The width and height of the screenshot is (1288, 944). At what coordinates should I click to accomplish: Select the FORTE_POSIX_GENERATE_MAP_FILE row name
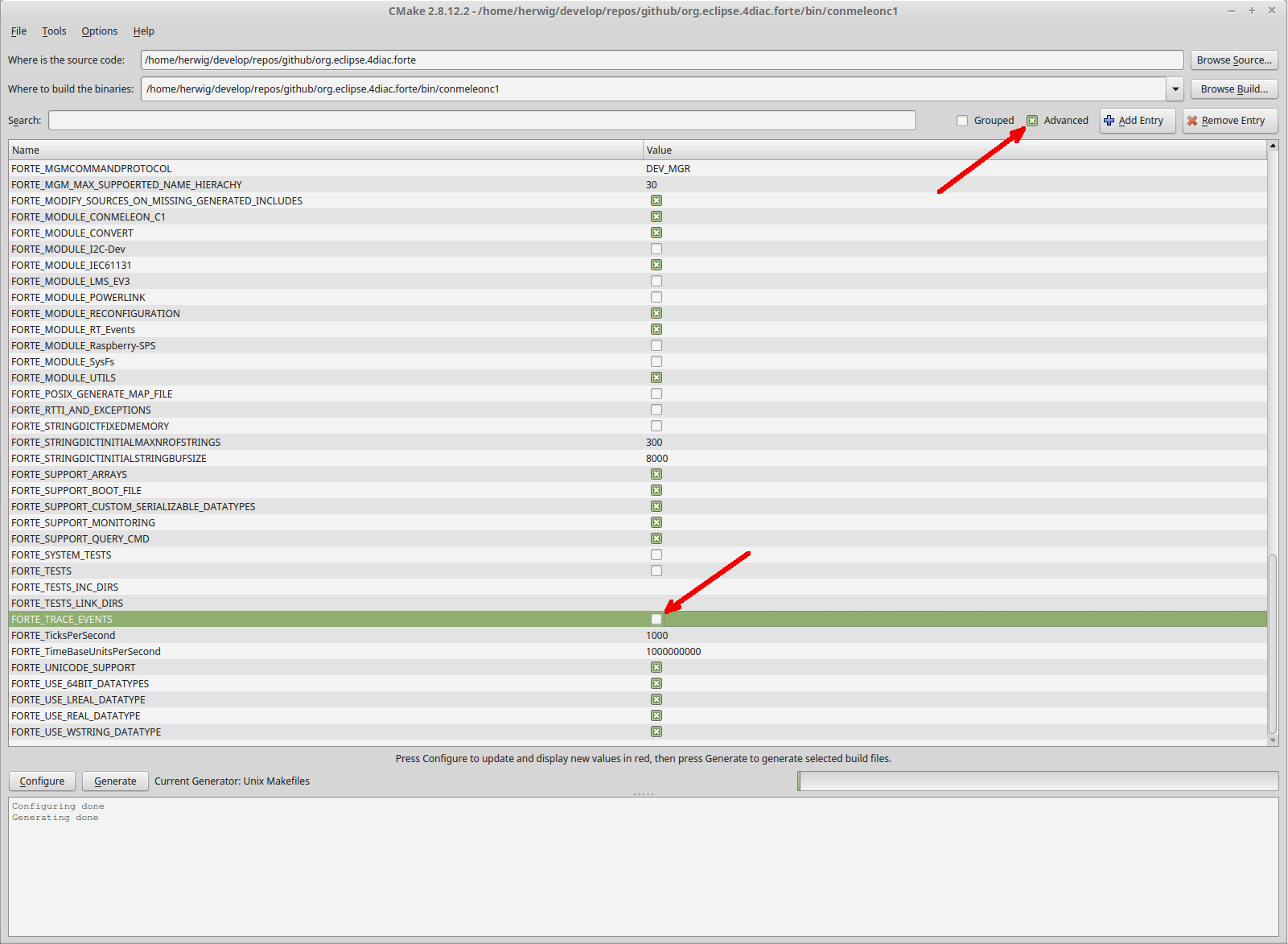click(92, 394)
